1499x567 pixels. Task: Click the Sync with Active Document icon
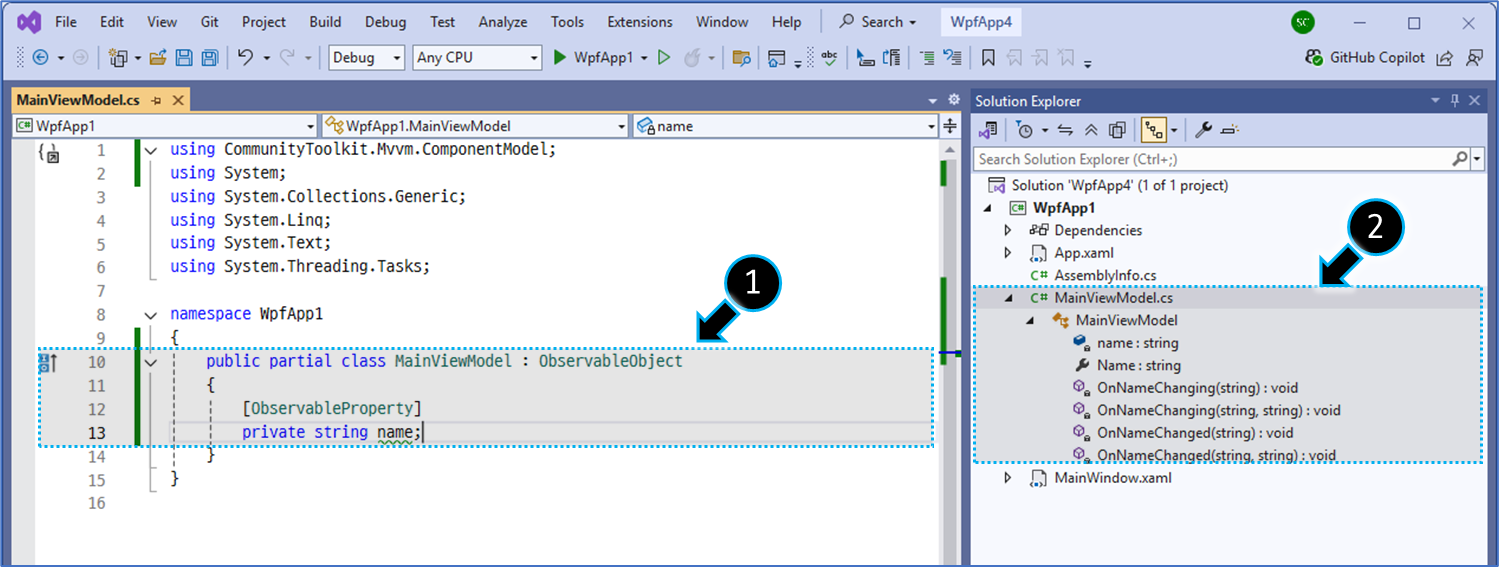1065,130
